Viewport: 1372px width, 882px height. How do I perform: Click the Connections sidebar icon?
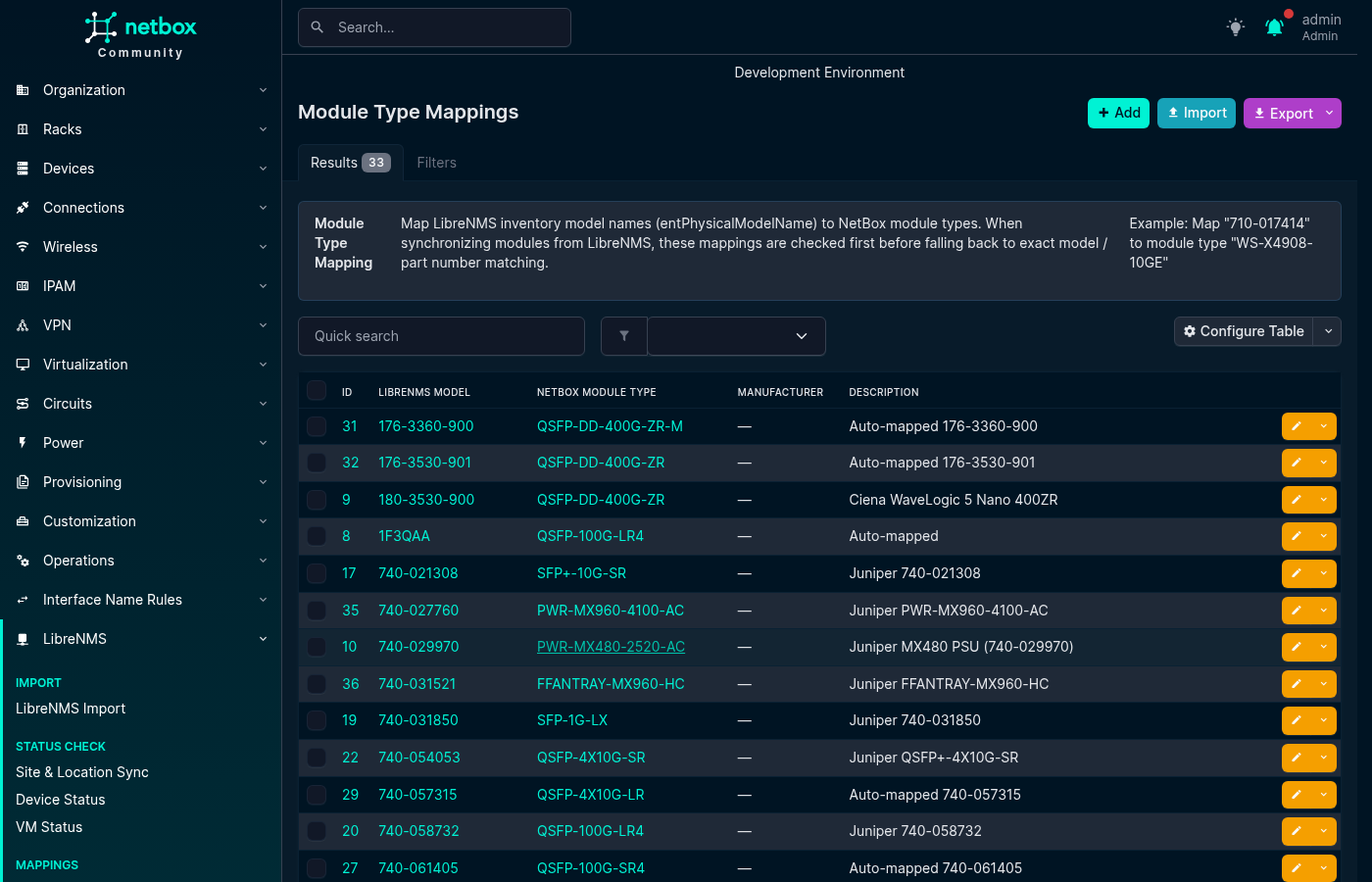23,208
